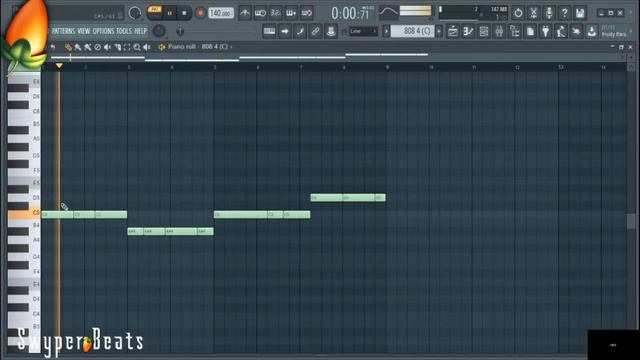Click the plus next to pattern name

point(439,31)
